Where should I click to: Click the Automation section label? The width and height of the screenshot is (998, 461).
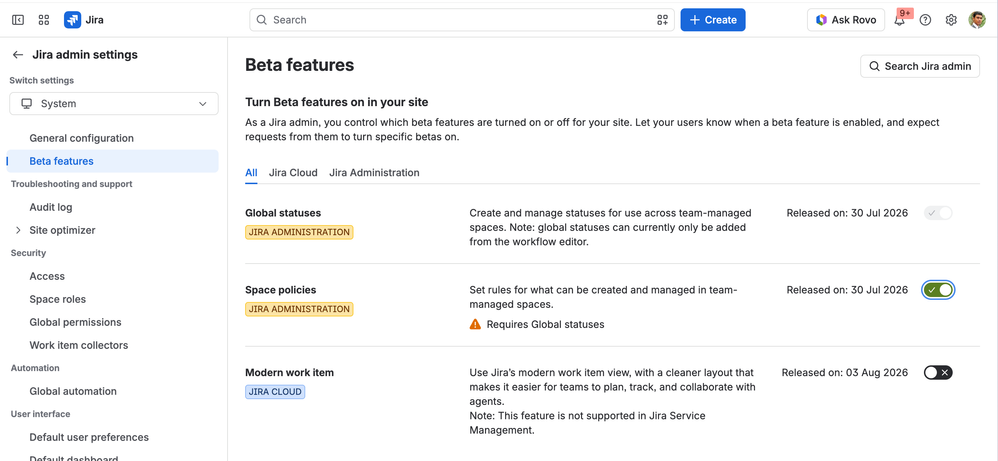(x=35, y=368)
